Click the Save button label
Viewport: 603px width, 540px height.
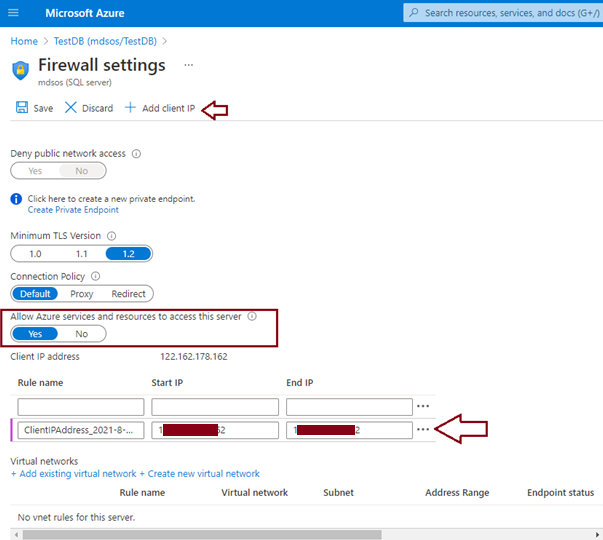click(x=43, y=108)
